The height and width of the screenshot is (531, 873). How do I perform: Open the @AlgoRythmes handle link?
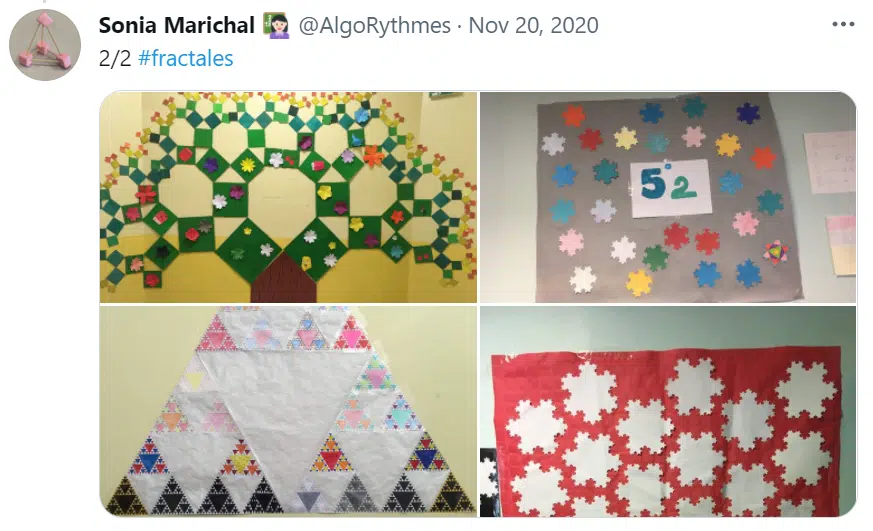point(375,25)
